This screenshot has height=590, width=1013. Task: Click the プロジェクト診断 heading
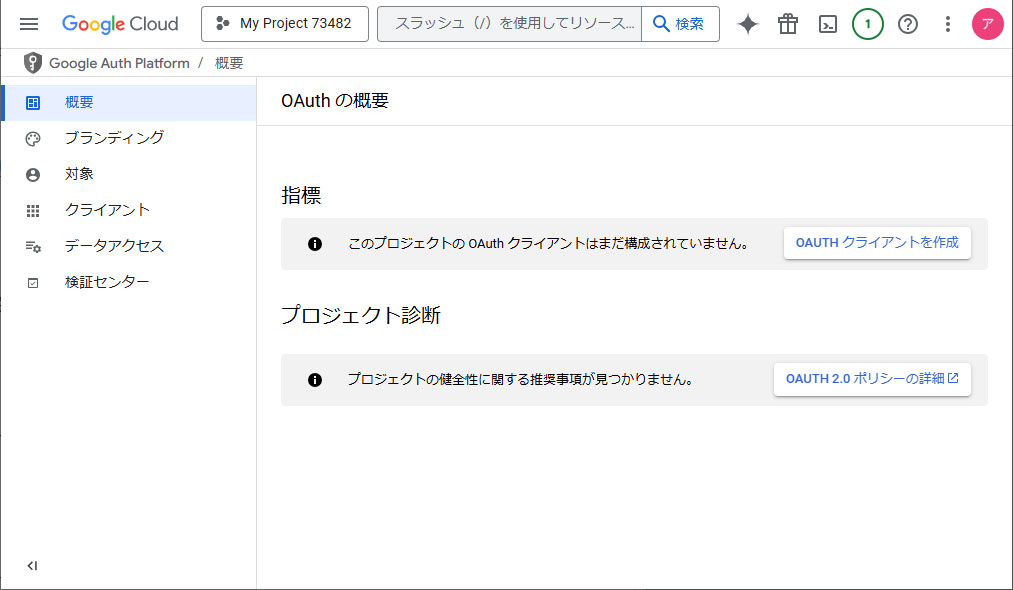pyautogui.click(x=361, y=315)
